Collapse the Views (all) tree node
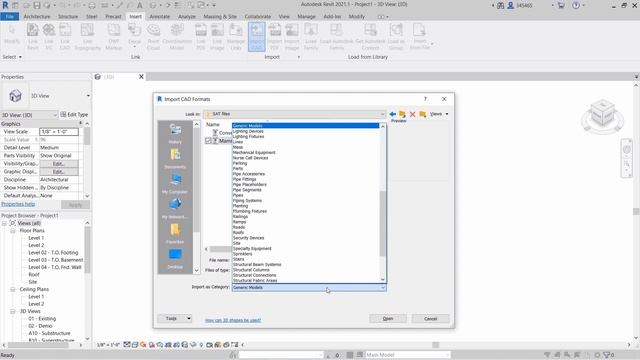This screenshot has width=640, height=360. (x=4, y=223)
